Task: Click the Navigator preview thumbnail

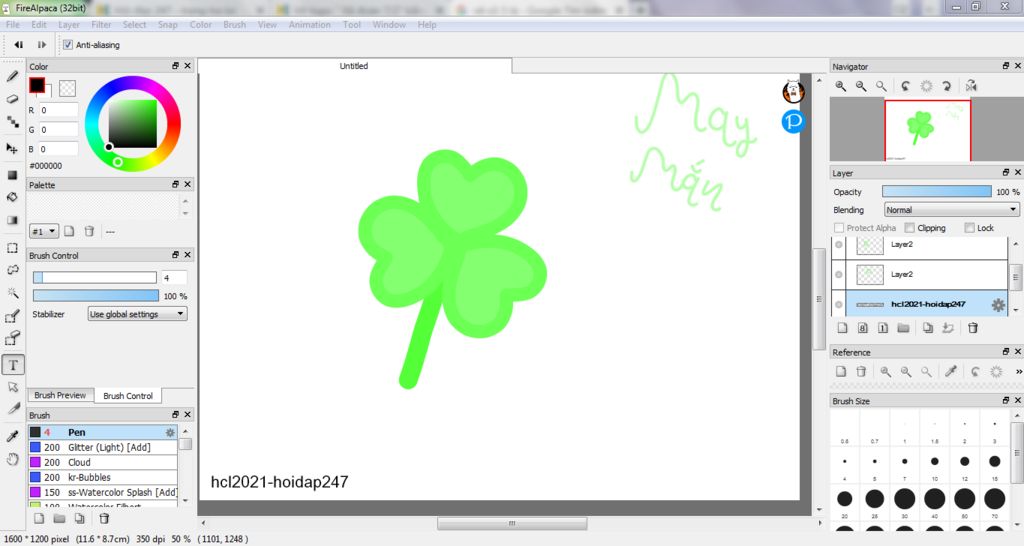Action: tap(927, 130)
